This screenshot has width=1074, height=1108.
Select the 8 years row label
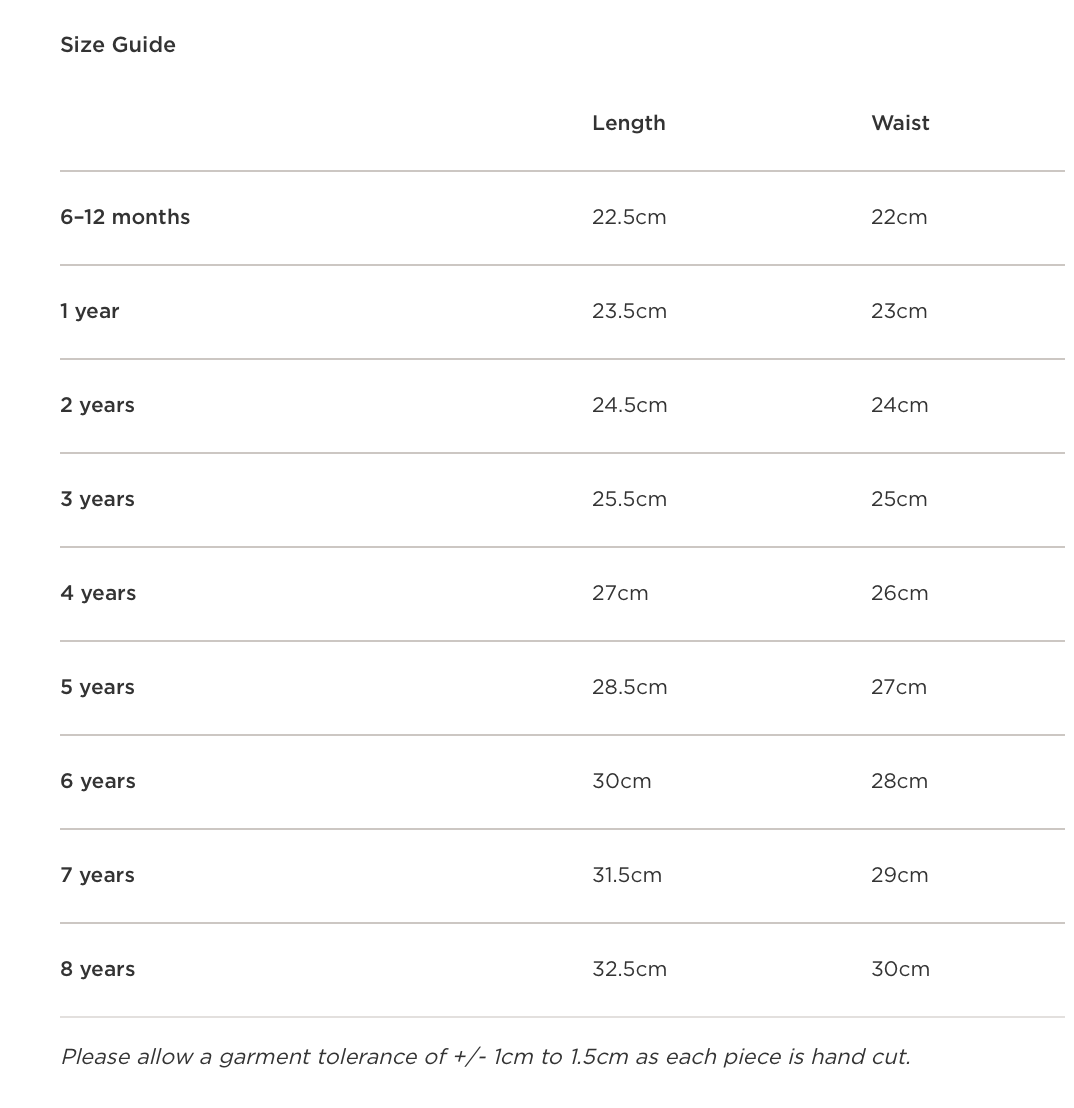tap(97, 969)
